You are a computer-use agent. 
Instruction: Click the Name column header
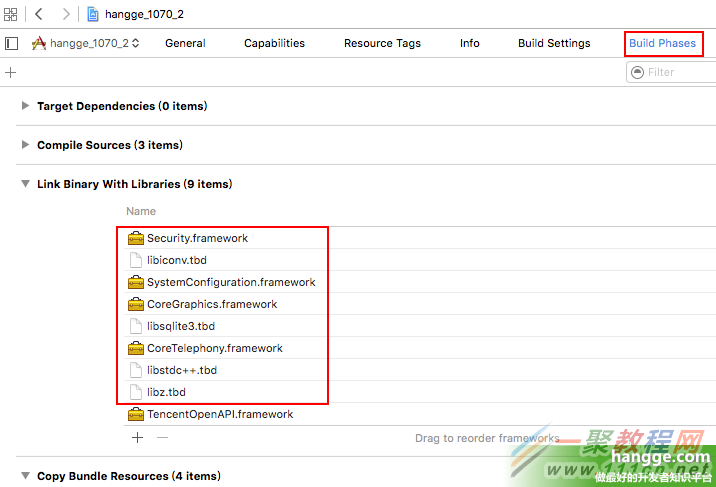coord(141,211)
